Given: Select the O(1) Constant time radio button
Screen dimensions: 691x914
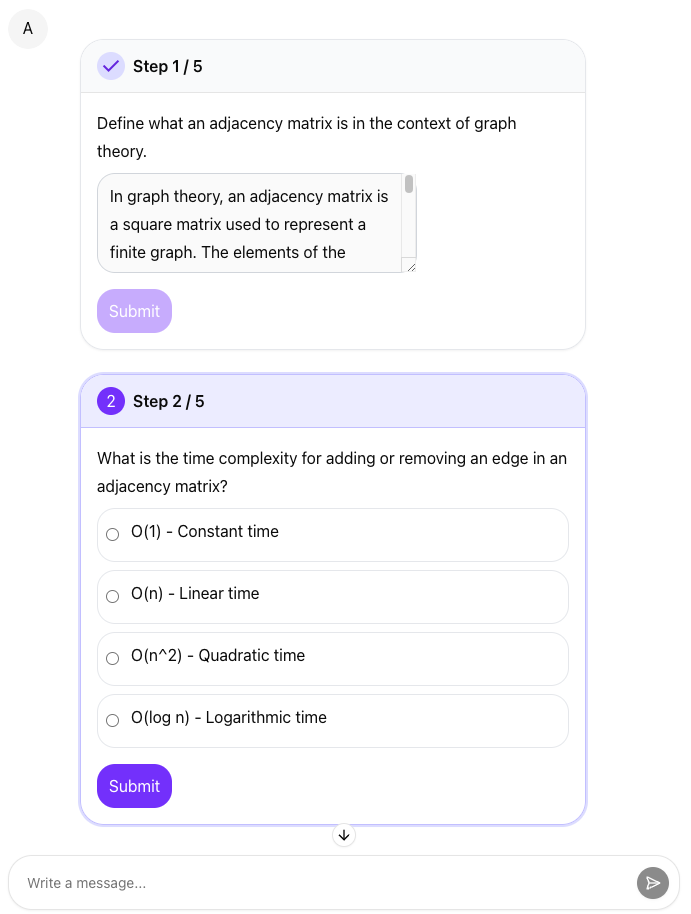Looking at the screenshot, I should pyautogui.click(x=113, y=535).
